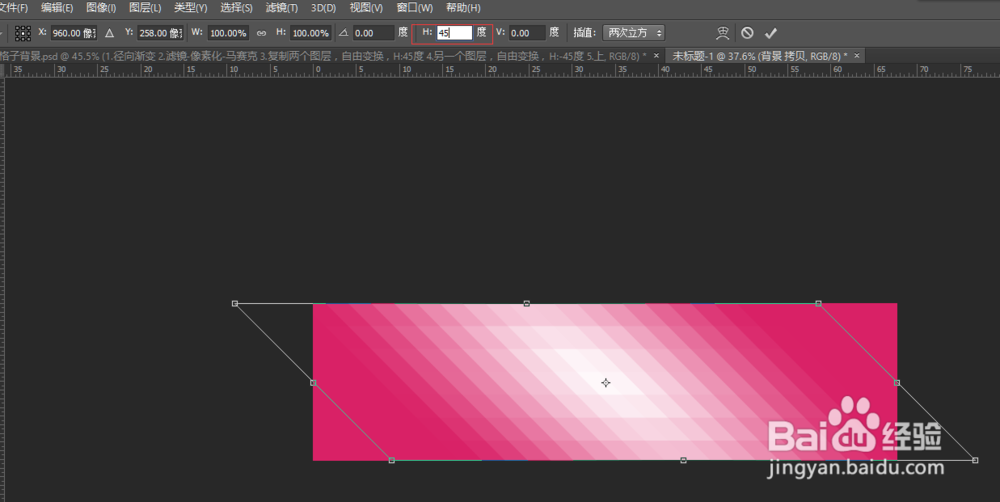Click the rotation angle icon
The image size is (1000, 502).
click(344, 33)
